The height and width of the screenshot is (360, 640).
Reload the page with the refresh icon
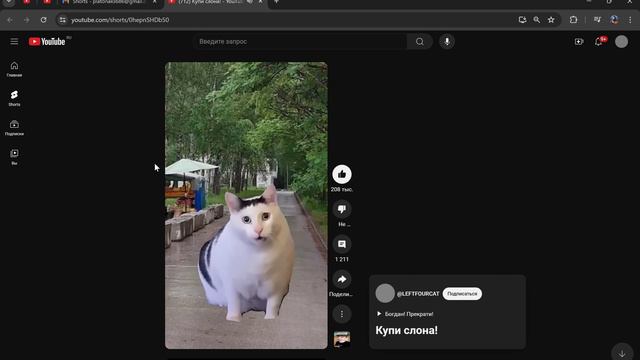point(44,20)
